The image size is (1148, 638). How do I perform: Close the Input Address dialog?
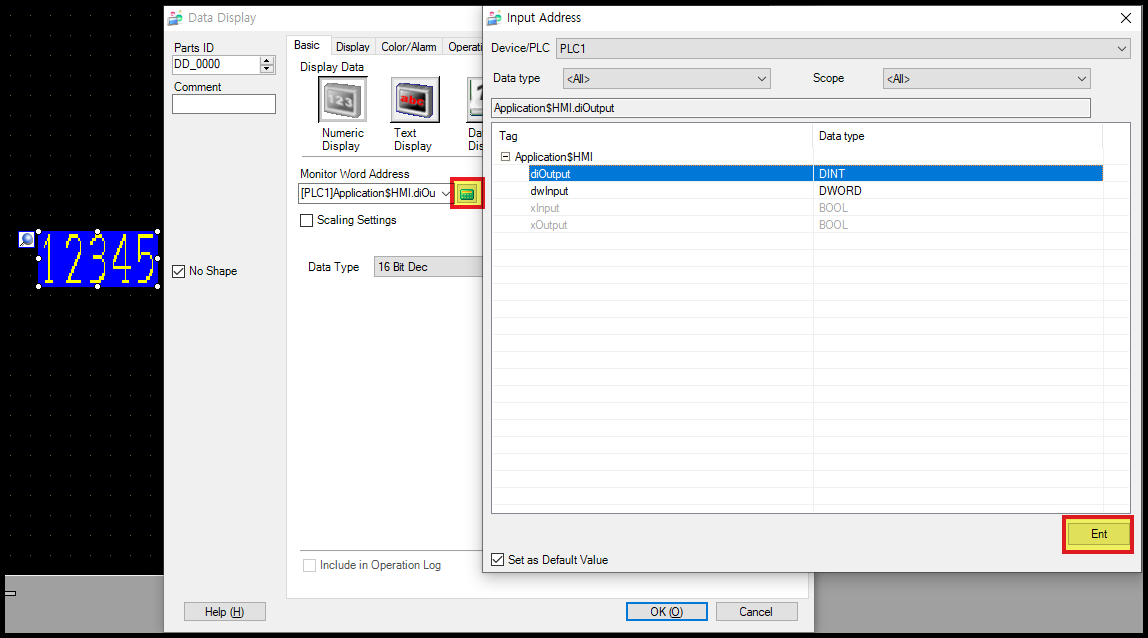[x=1125, y=18]
